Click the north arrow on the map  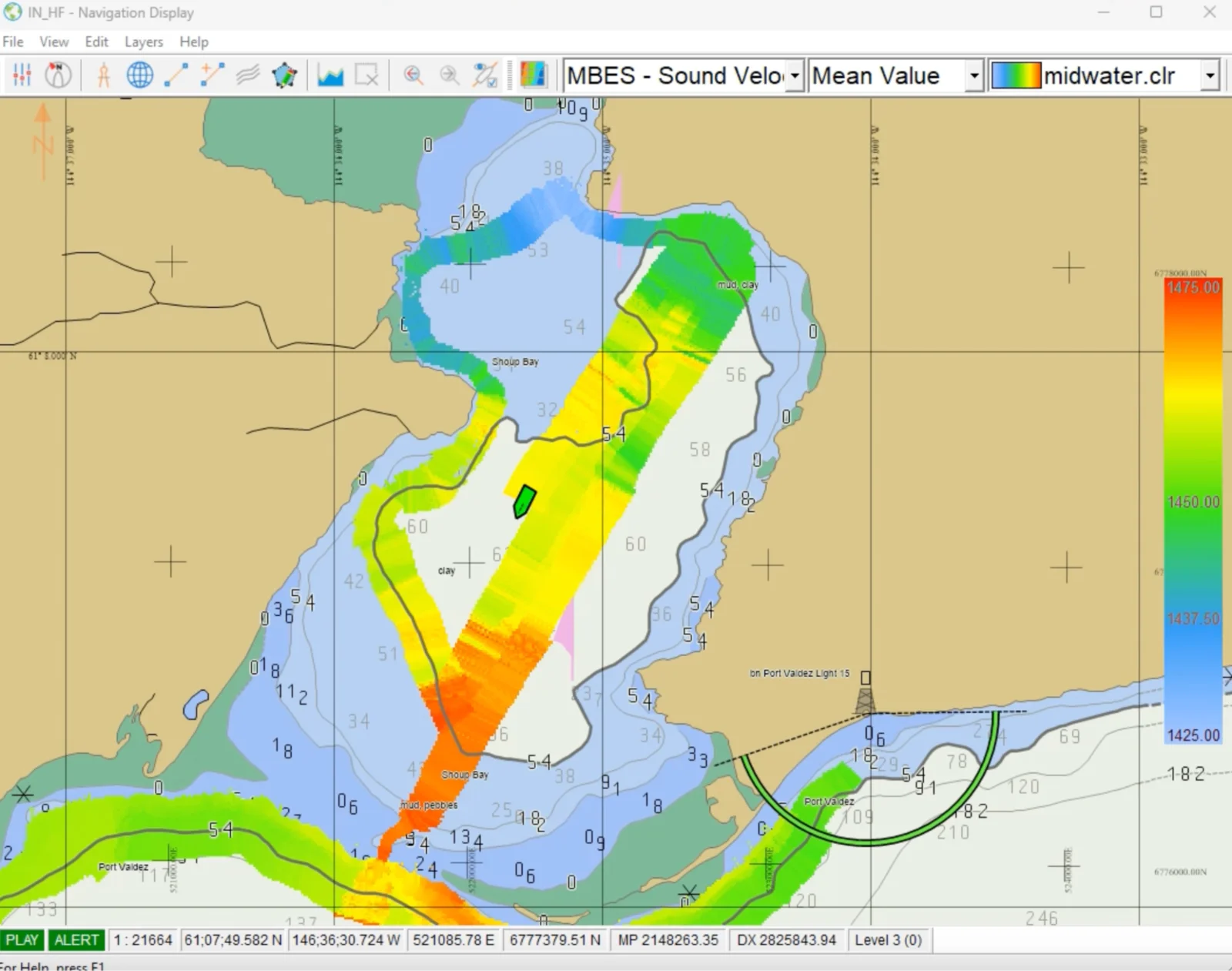pos(42,141)
